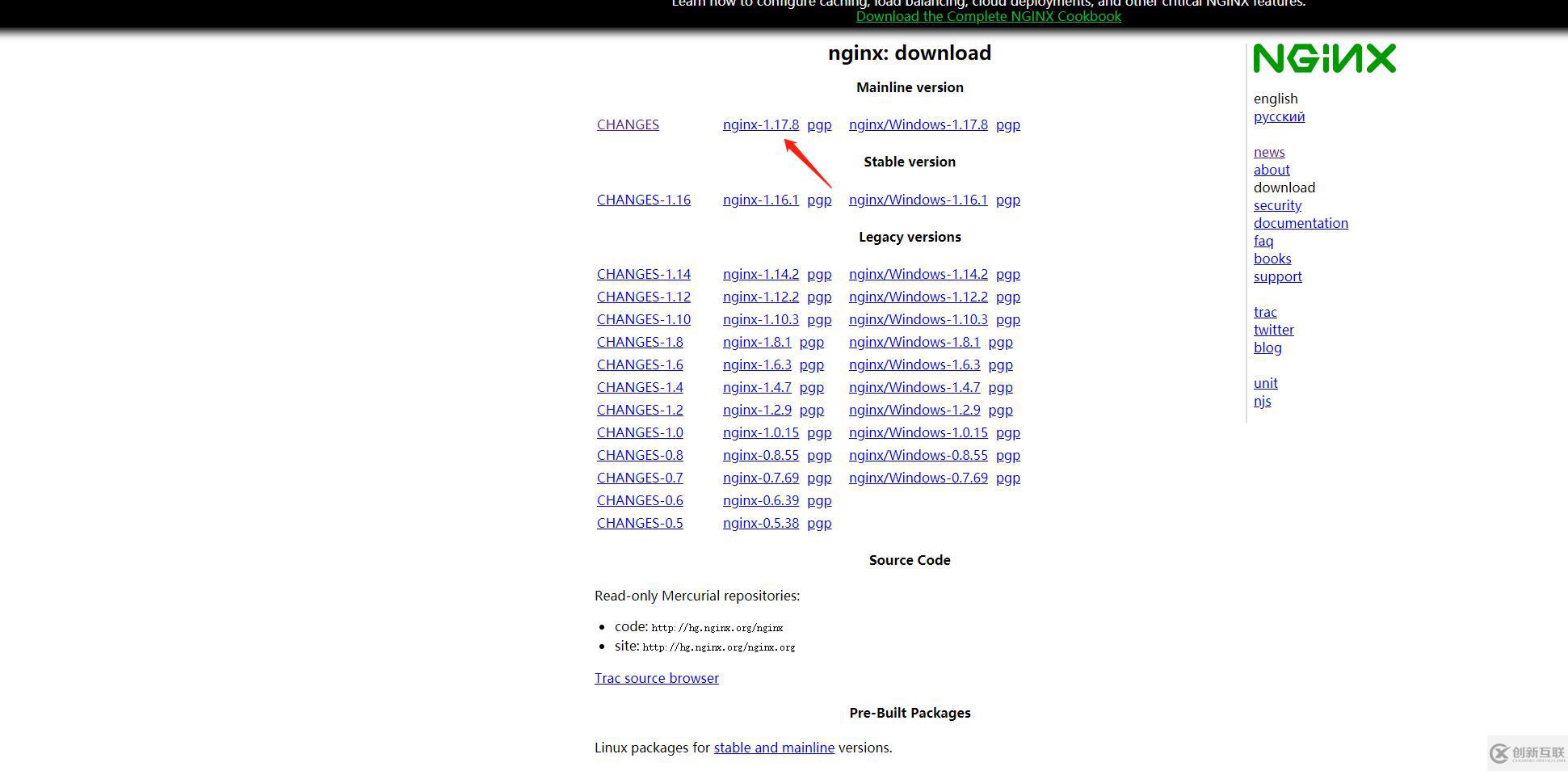
Task: Open pgp link beside nginx-1.16.1
Action: pos(819,200)
